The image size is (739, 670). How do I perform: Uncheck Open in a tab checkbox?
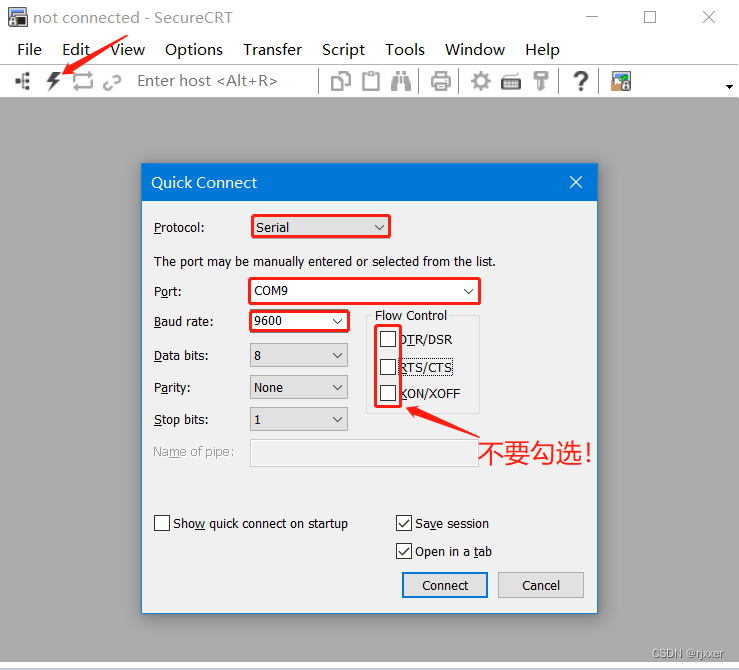tap(404, 551)
